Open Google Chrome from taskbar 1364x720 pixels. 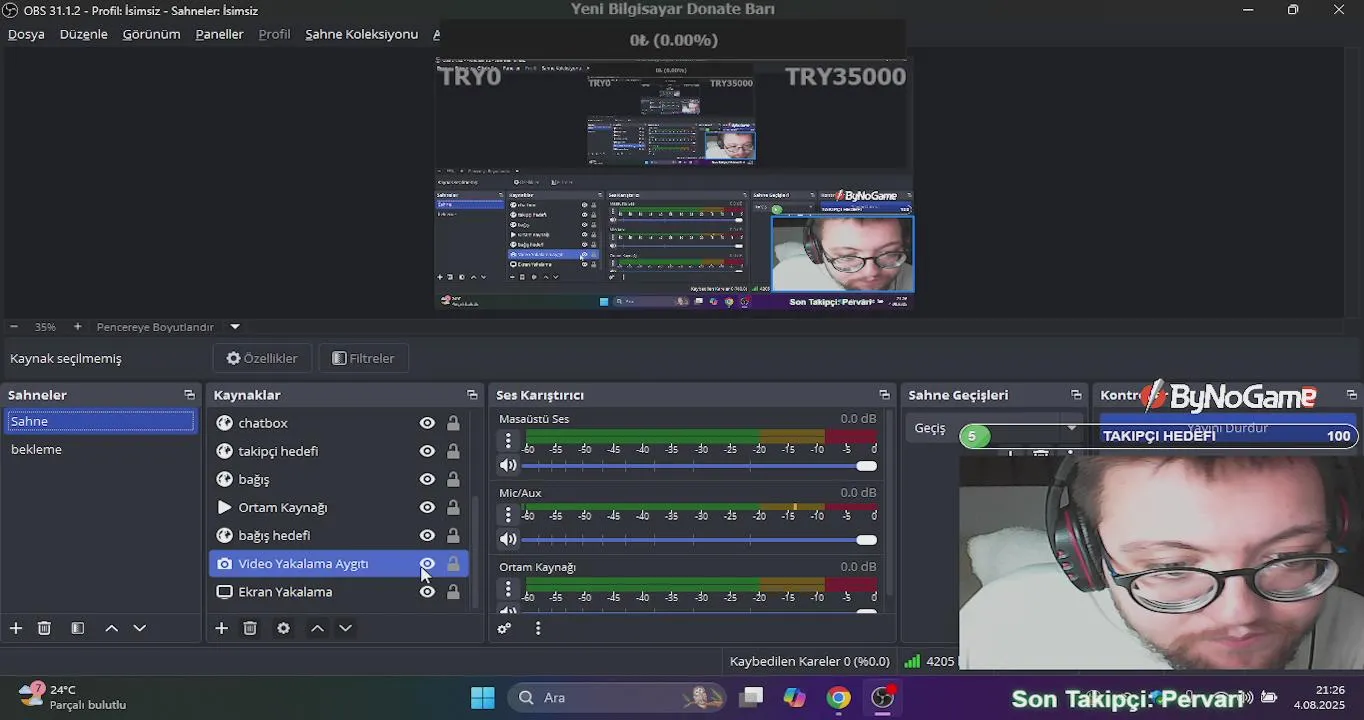pyautogui.click(x=838, y=698)
